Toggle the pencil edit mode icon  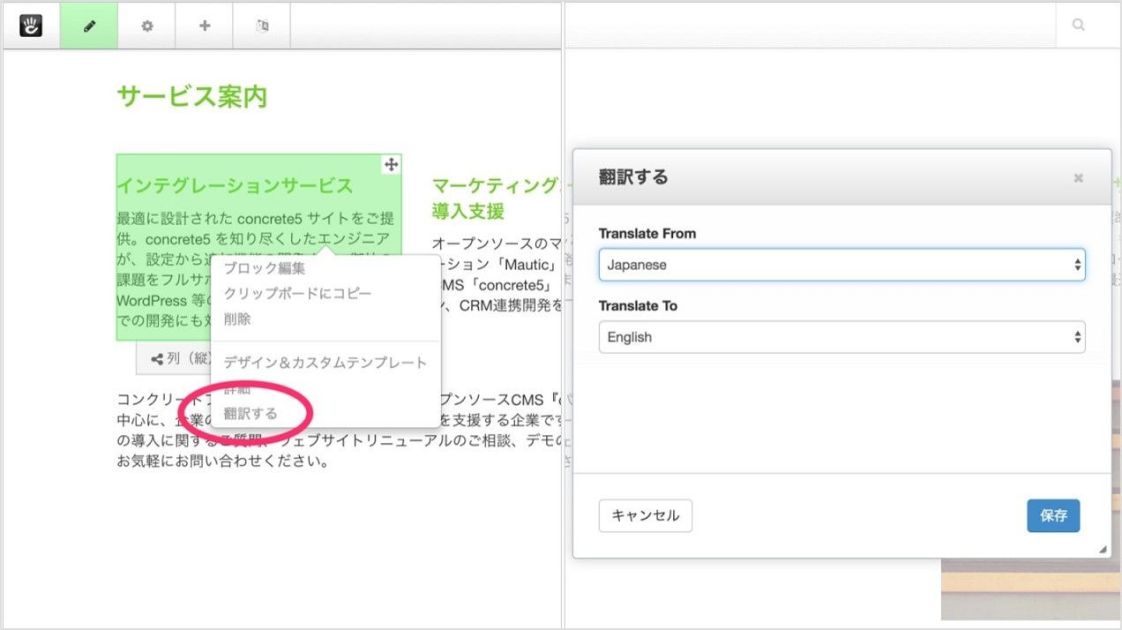coord(89,26)
